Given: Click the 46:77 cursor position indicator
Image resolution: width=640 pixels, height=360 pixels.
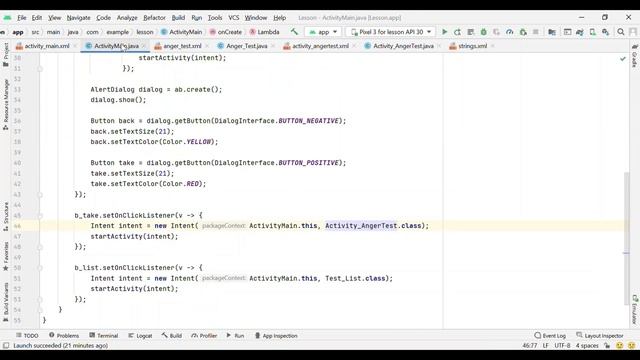Looking at the screenshot, I should [529, 345].
